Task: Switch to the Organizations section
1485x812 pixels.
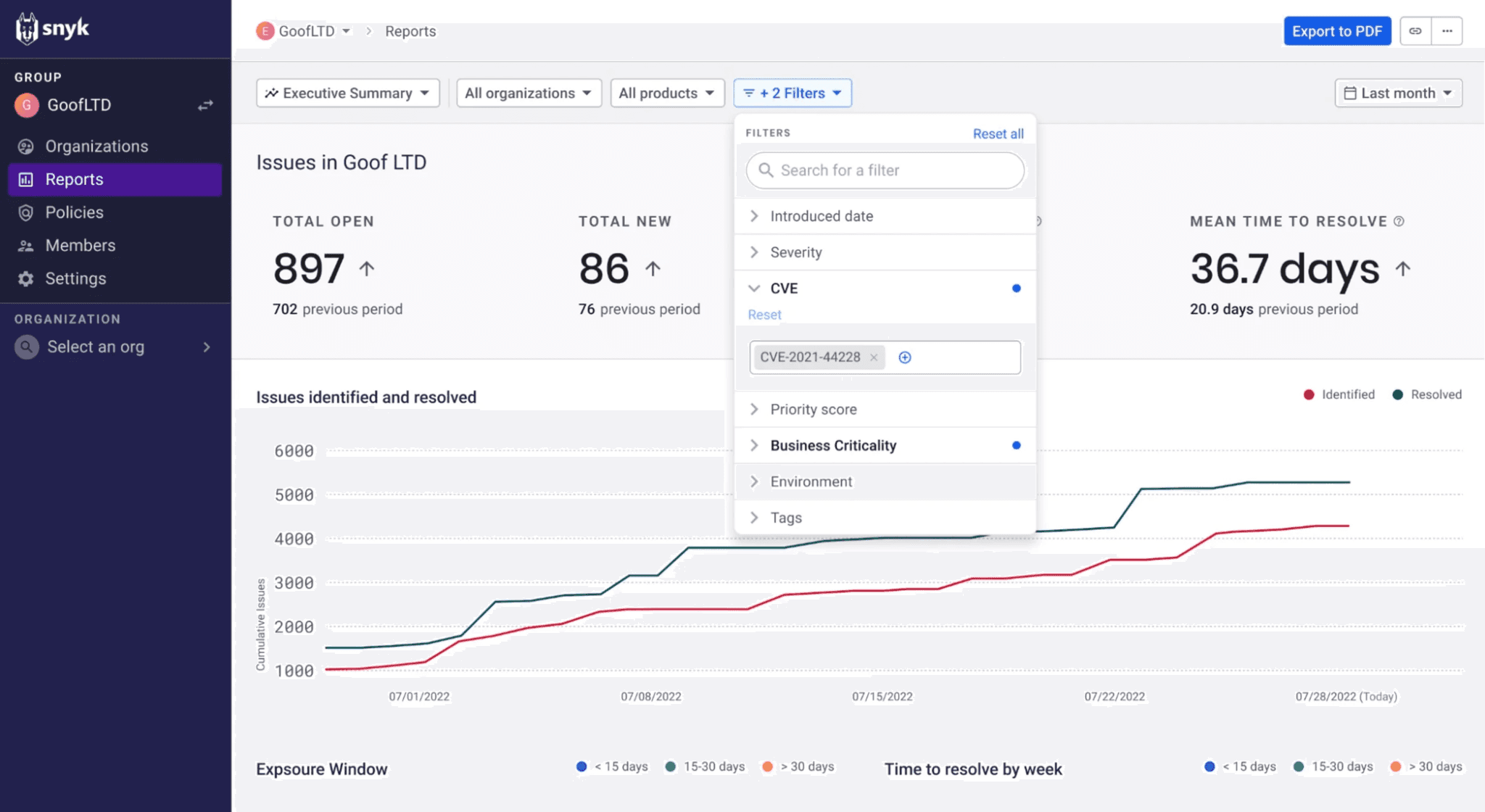Action: pyautogui.click(x=96, y=146)
